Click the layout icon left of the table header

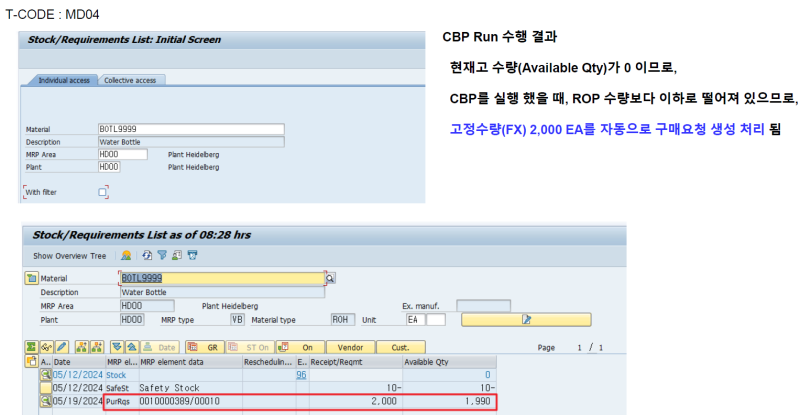coord(31,361)
